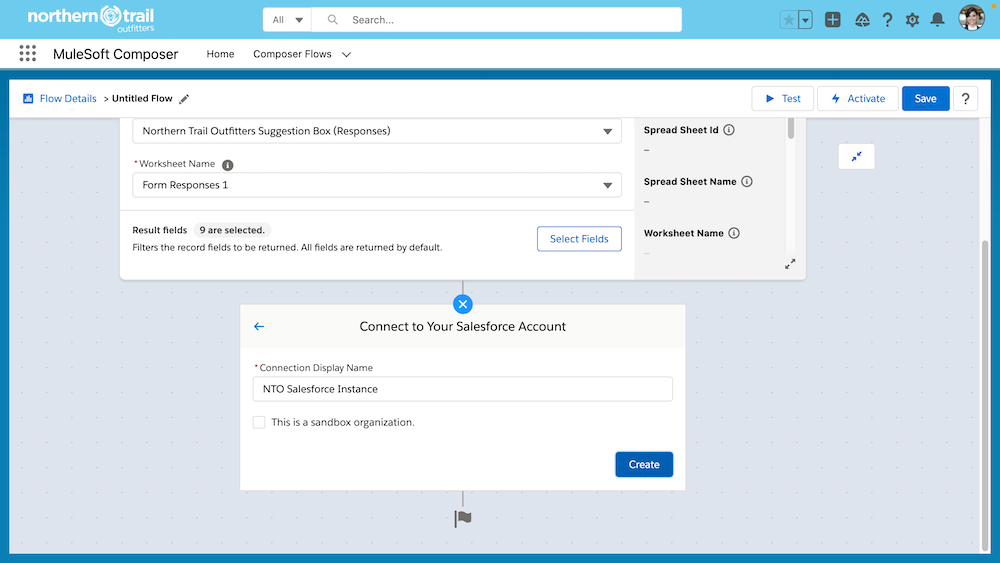Open the Global Actions plus icon
The image size is (1000, 563).
832,20
